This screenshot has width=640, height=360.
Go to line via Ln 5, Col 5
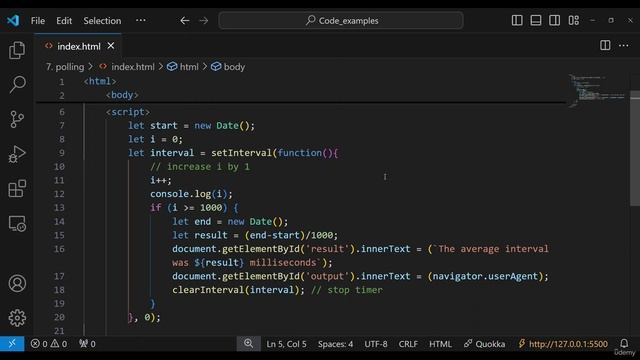tap(286, 344)
